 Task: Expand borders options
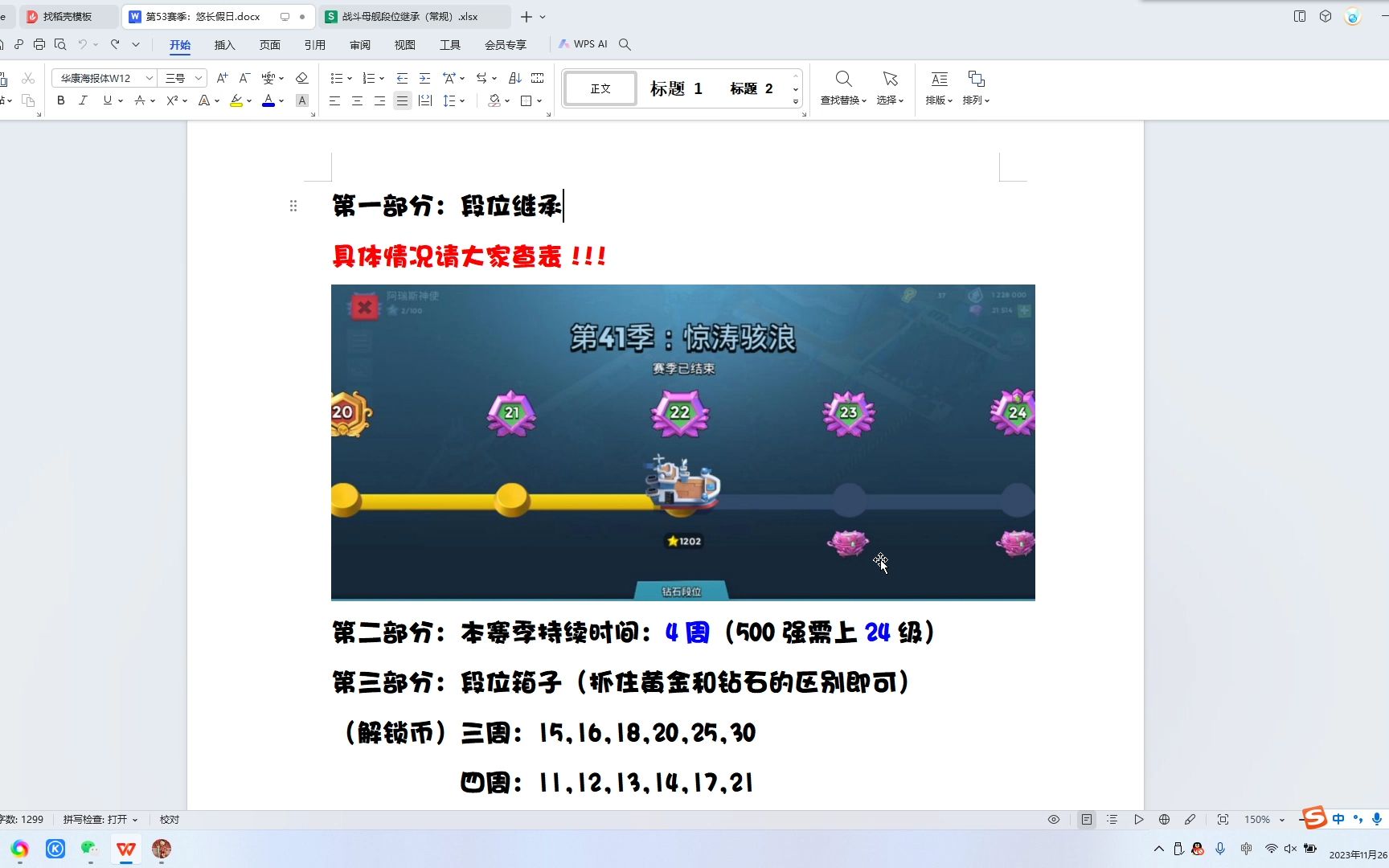point(539,100)
